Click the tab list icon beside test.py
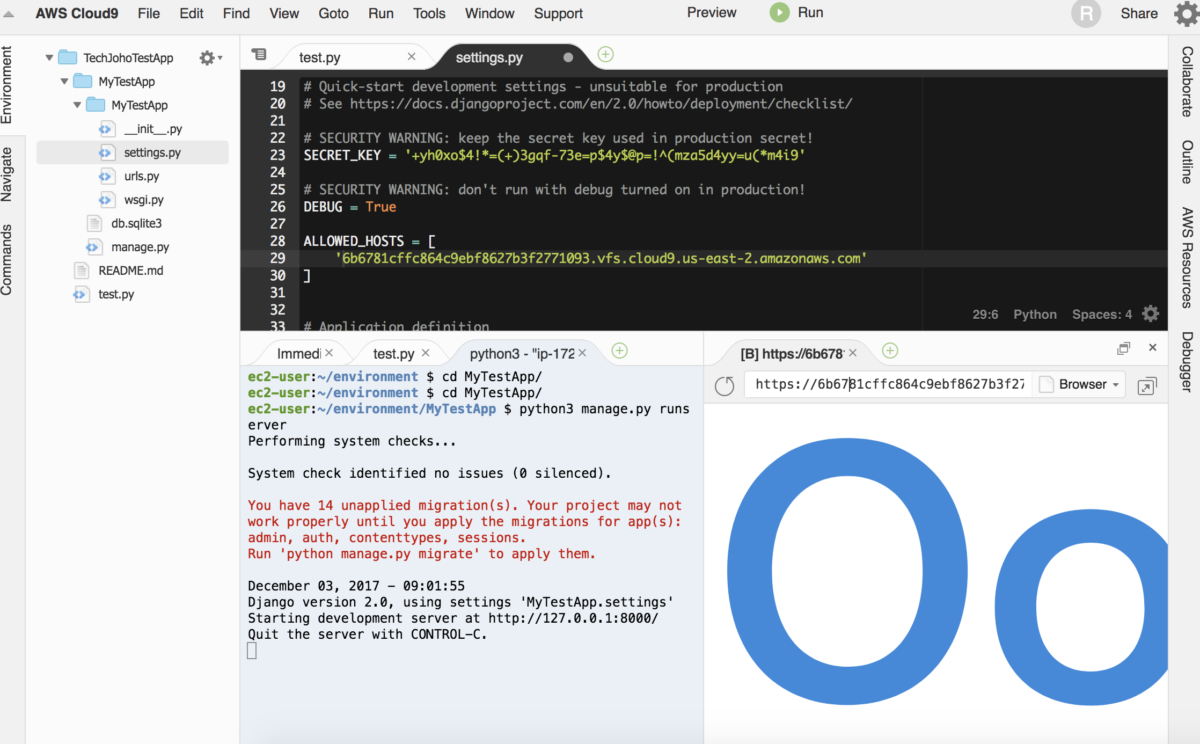Screen dimensions: 1200x744 [x=259, y=55]
